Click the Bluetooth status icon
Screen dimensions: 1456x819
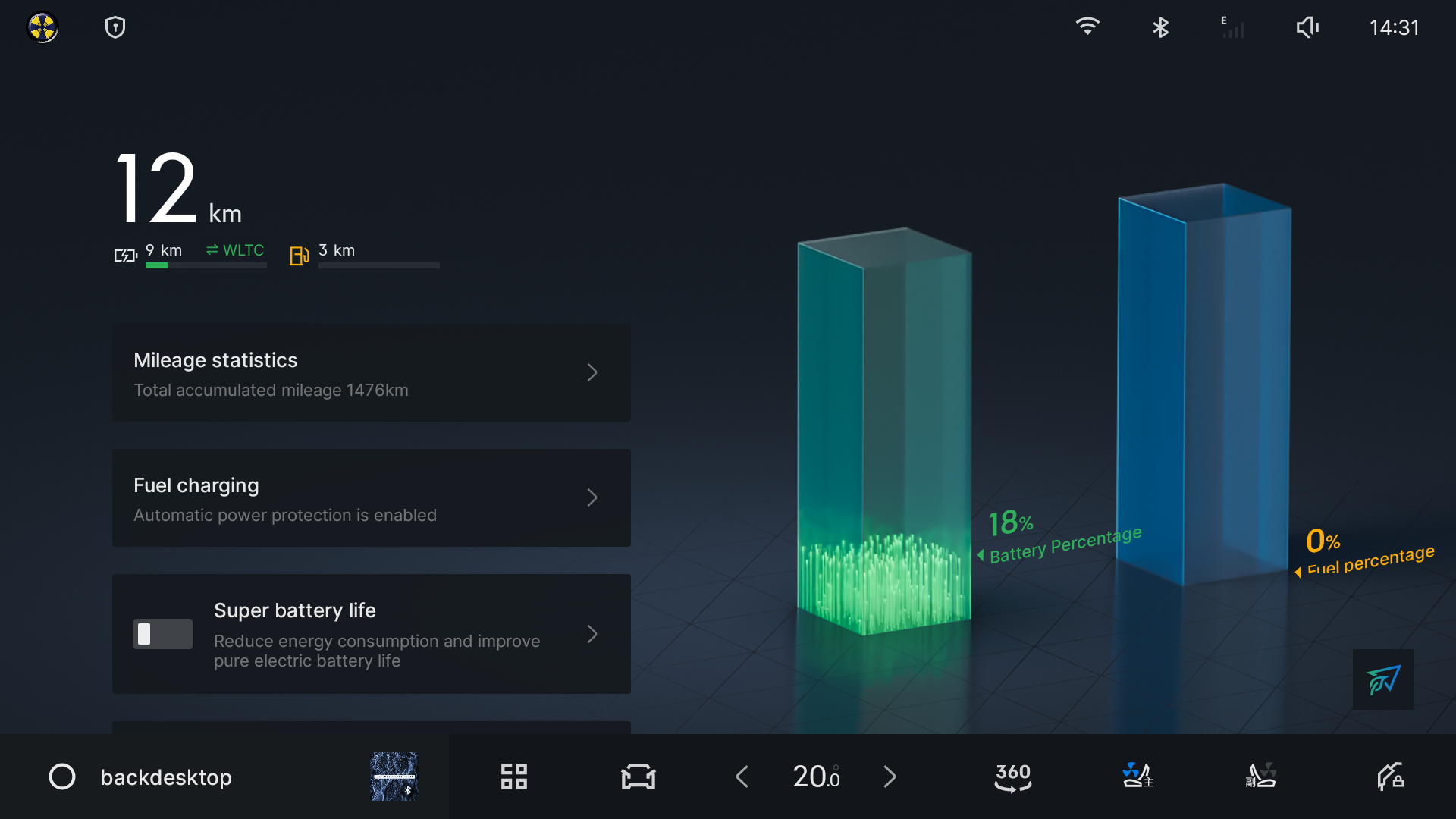[x=1160, y=28]
